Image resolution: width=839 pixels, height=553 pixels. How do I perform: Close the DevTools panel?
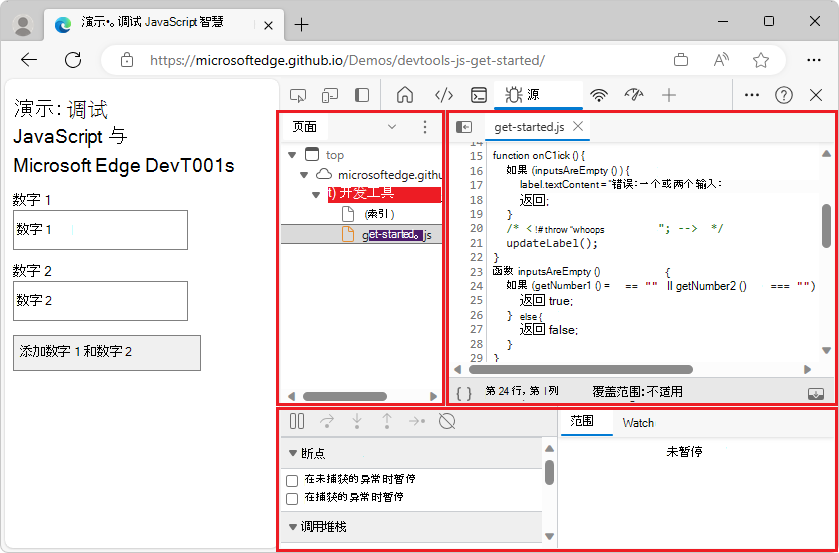pos(816,95)
